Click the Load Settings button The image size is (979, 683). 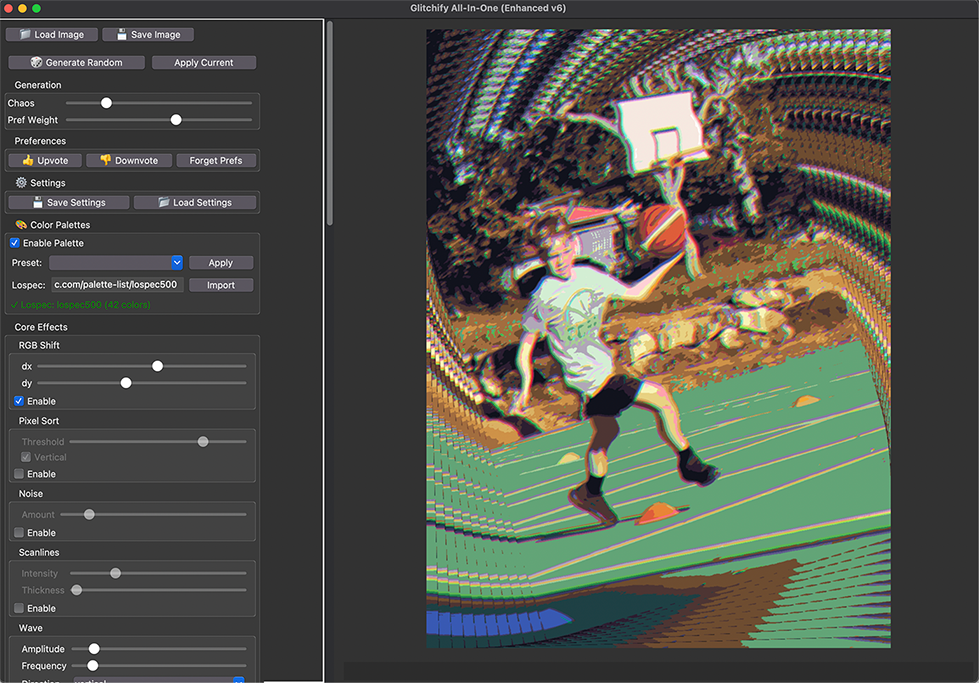pos(195,202)
